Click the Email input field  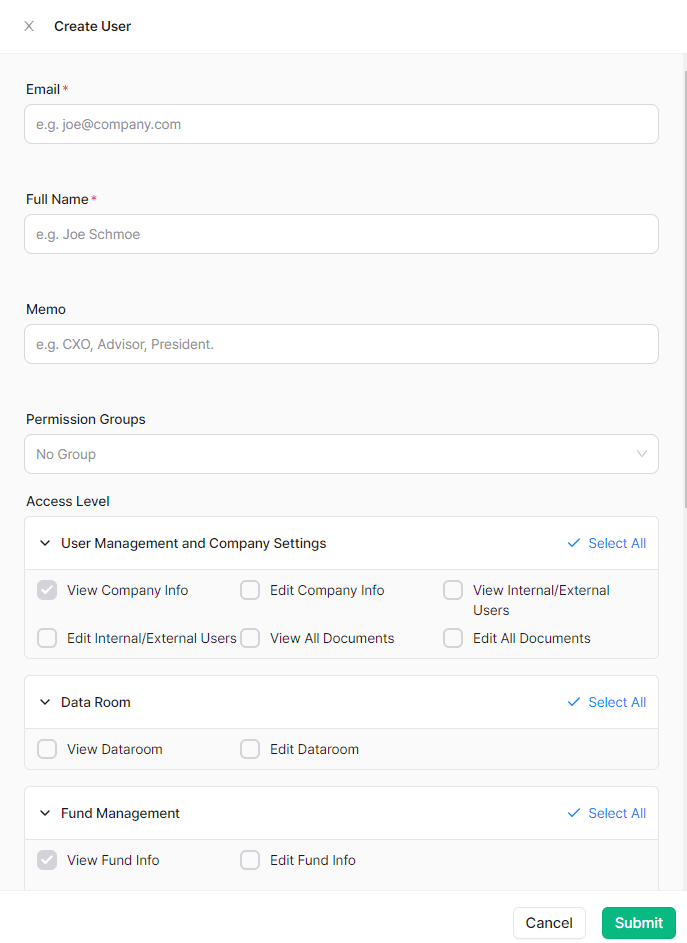(341, 124)
